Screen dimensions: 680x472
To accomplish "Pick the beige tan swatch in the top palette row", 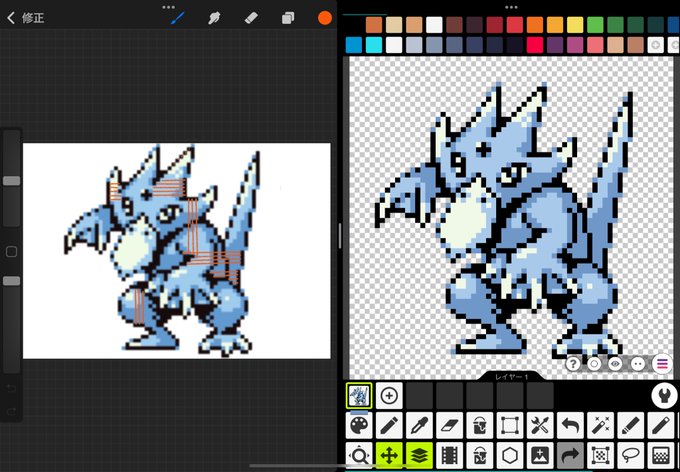I will [x=394, y=25].
